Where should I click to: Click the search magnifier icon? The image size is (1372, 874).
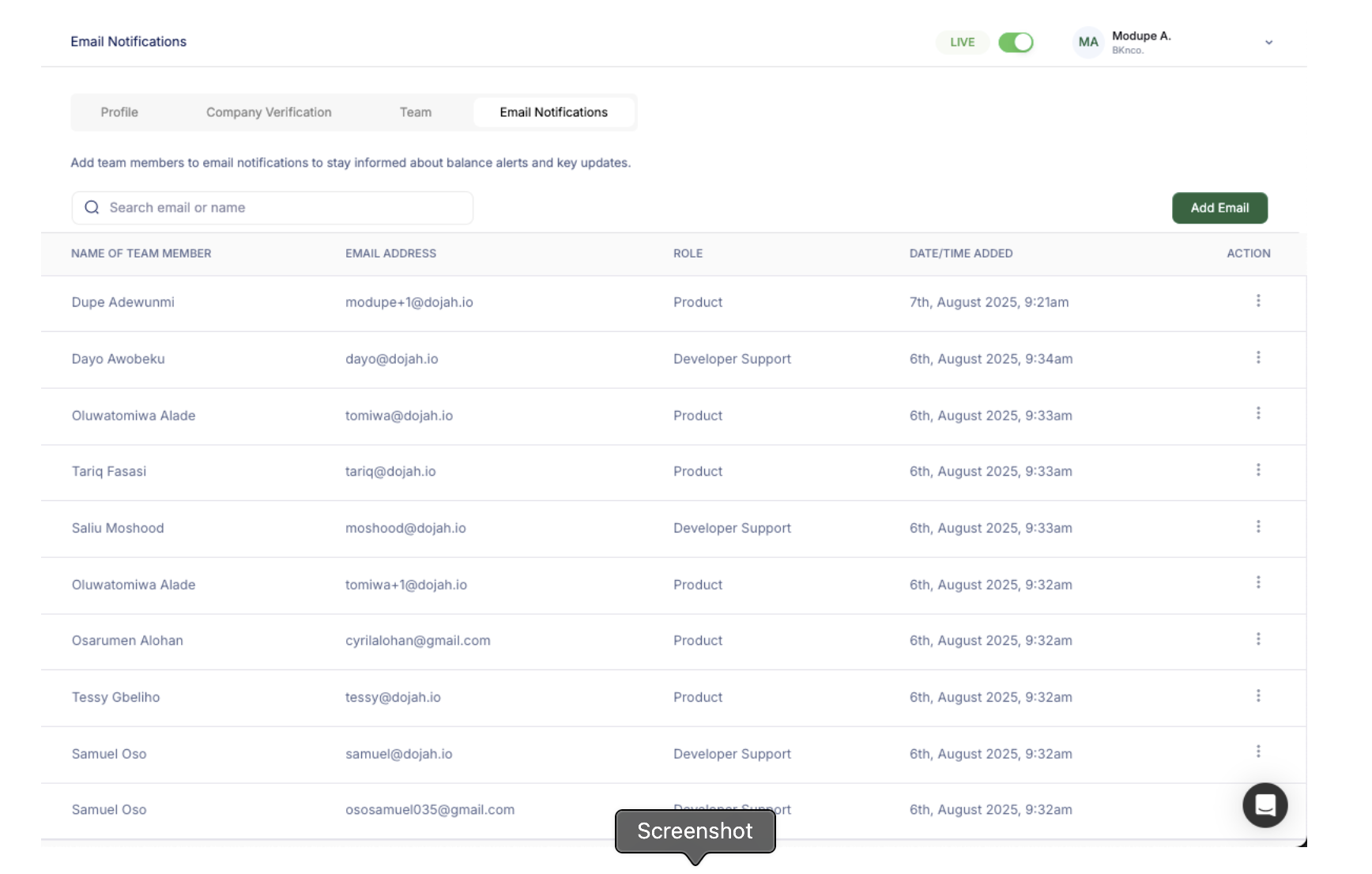(x=92, y=208)
